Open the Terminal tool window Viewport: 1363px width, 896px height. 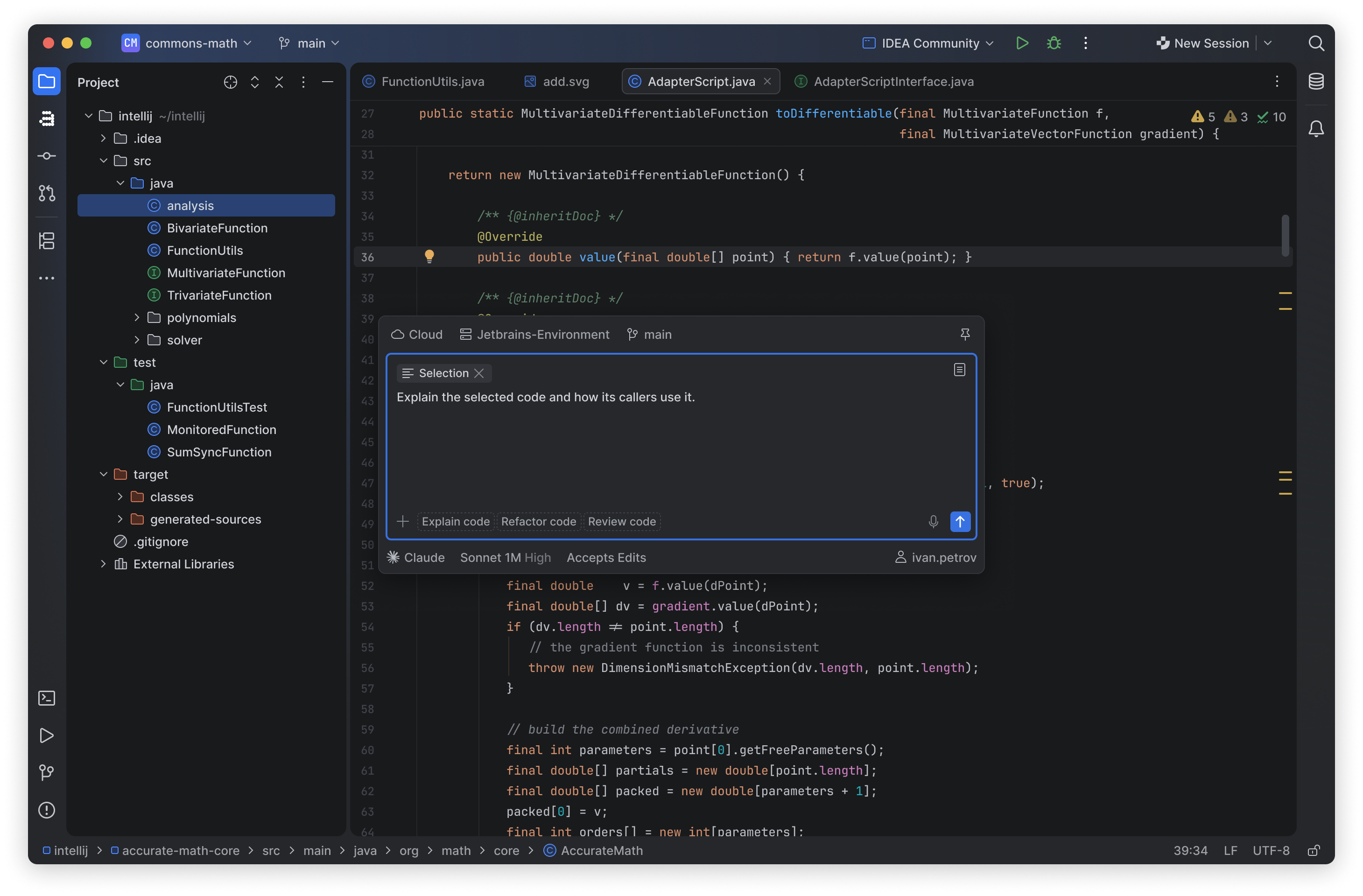click(46, 699)
